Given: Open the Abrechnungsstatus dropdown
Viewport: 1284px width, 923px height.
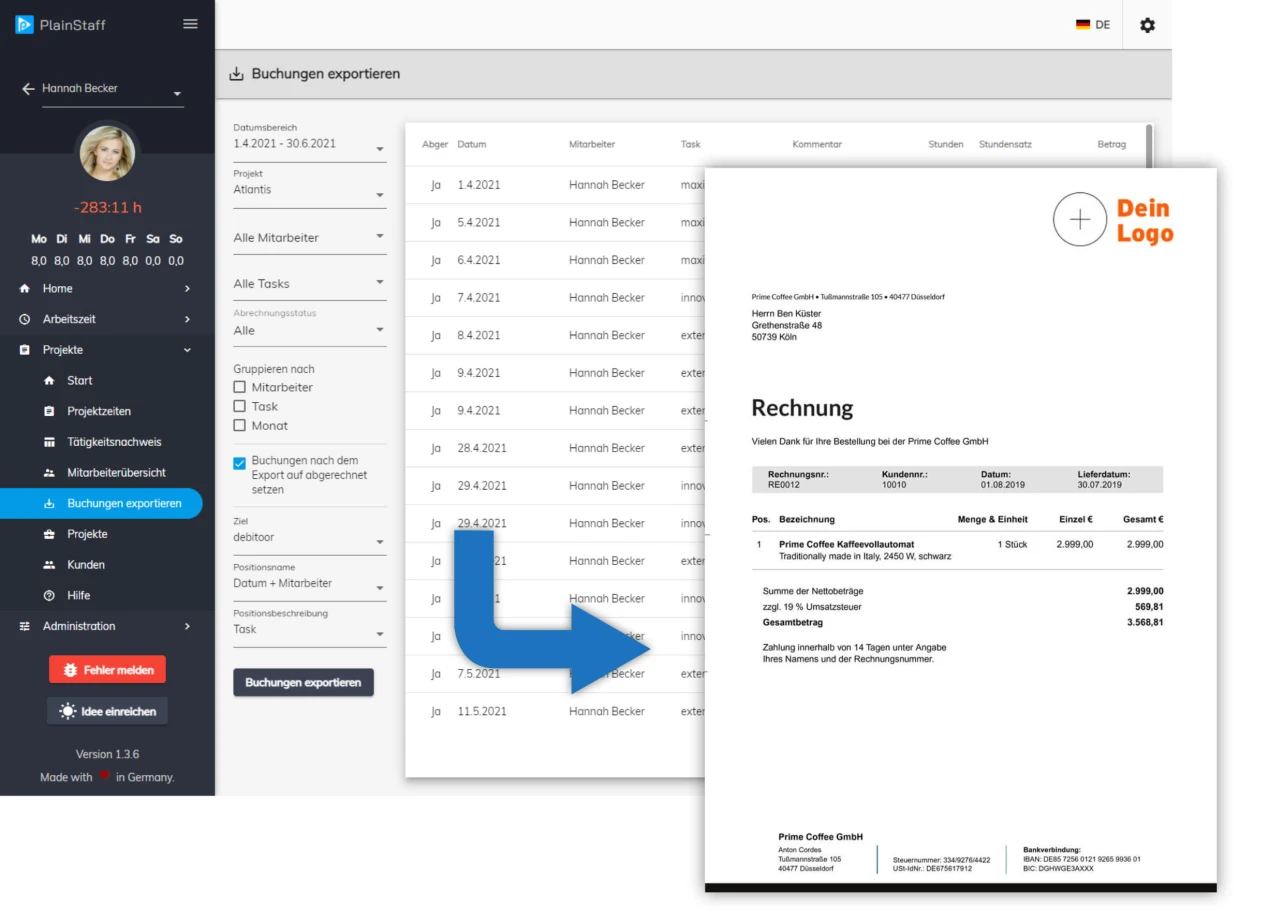Looking at the screenshot, I should pyautogui.click(x=310, y=327).
